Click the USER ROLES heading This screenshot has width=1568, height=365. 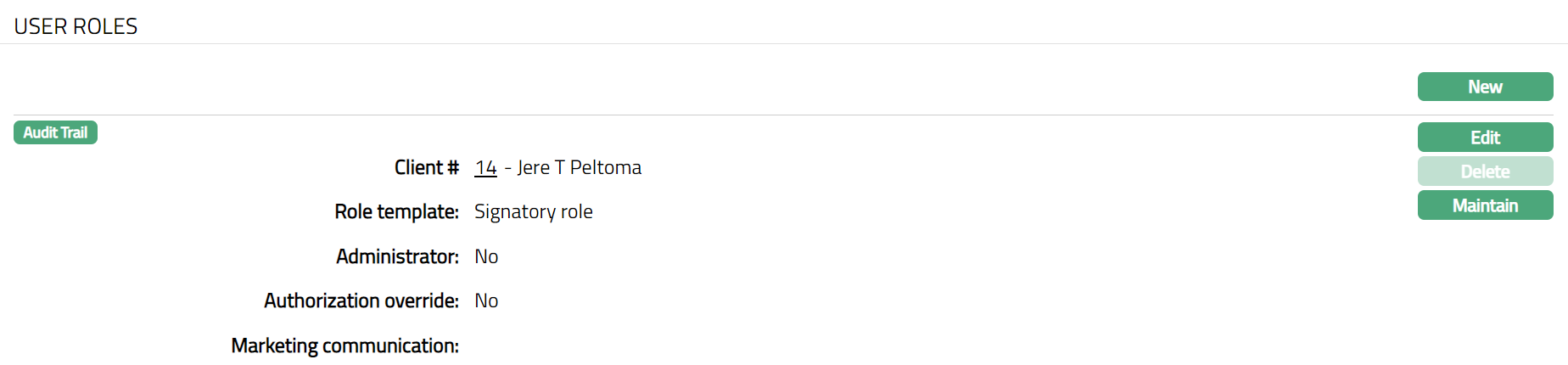76,26
